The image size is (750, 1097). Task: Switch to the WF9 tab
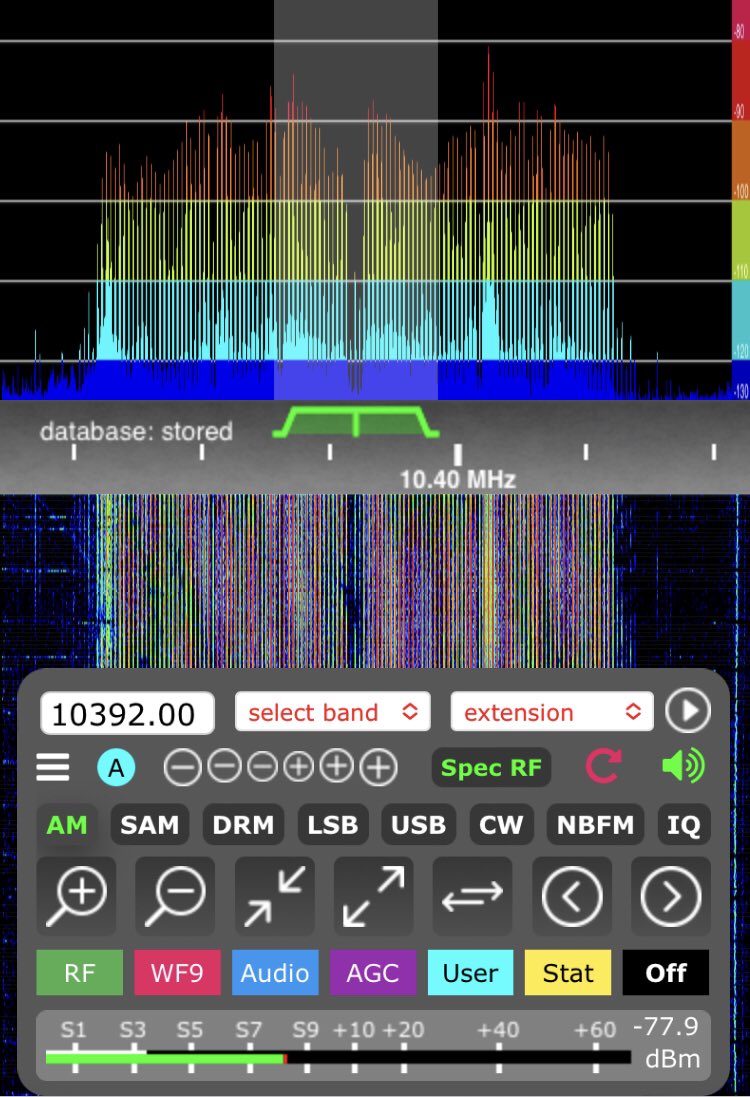click(177, 973)
